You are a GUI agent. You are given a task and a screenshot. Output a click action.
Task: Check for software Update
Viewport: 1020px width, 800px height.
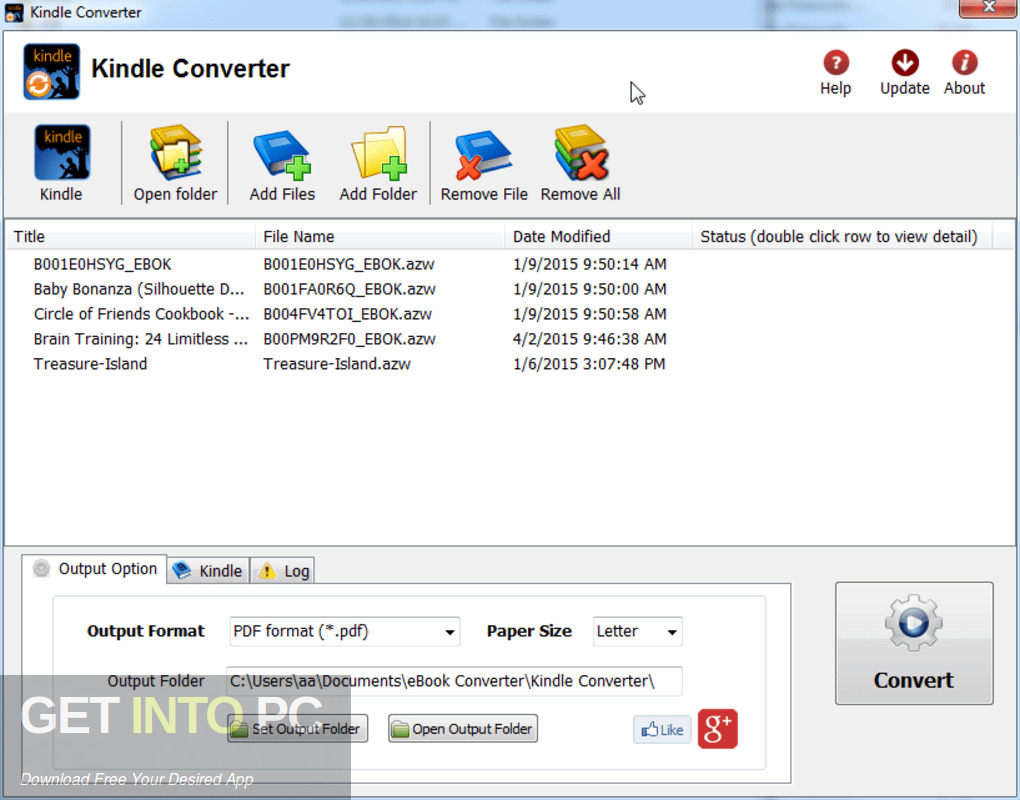pyautogui.click(x=904, y=72)
